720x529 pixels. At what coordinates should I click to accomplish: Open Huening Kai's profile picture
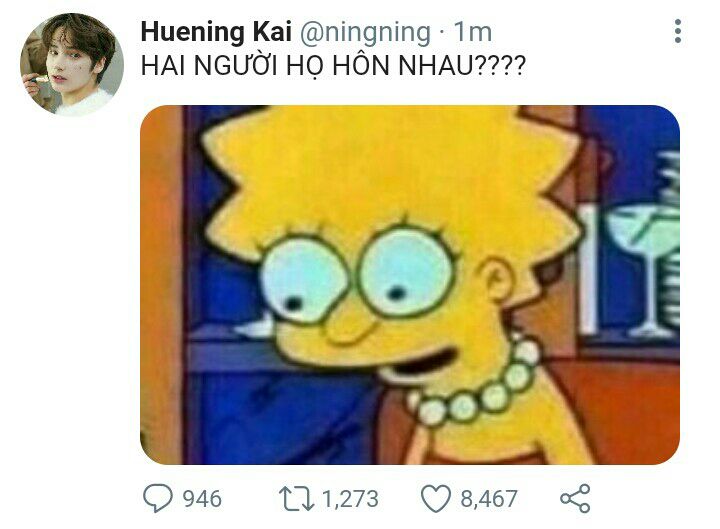click(x=72, y=64)
